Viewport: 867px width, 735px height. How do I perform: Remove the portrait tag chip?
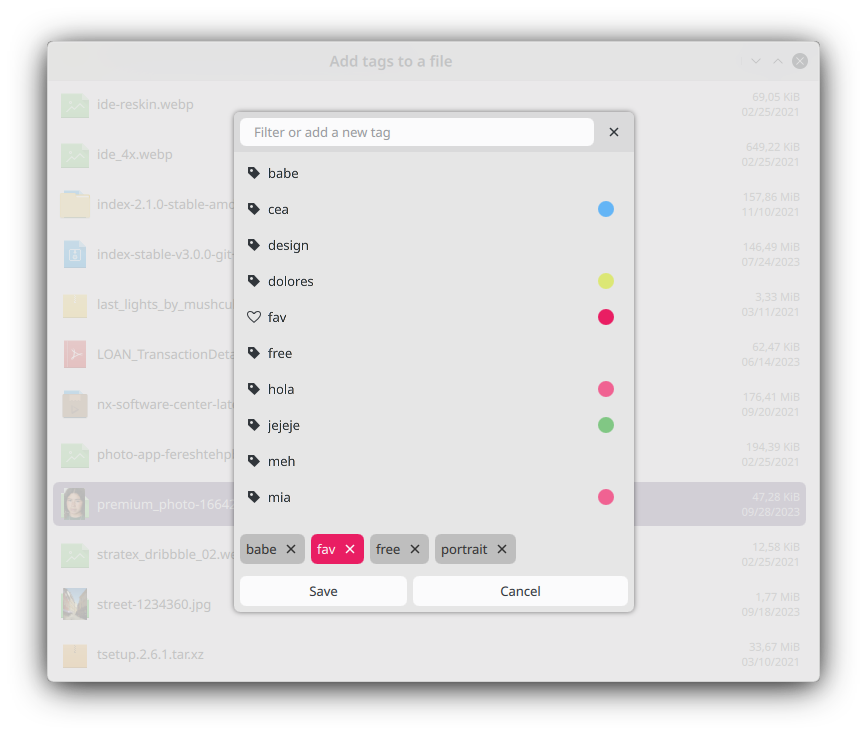click(502, 549)
